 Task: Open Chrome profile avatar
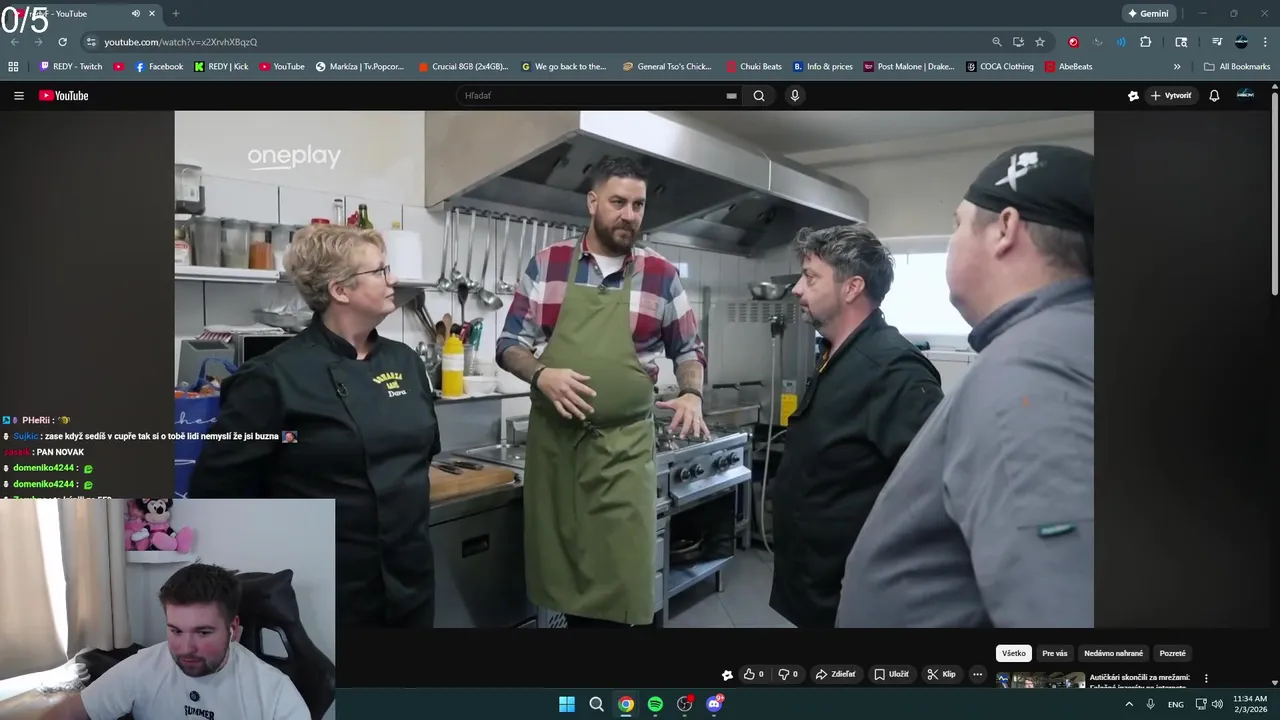point(1241,42)
